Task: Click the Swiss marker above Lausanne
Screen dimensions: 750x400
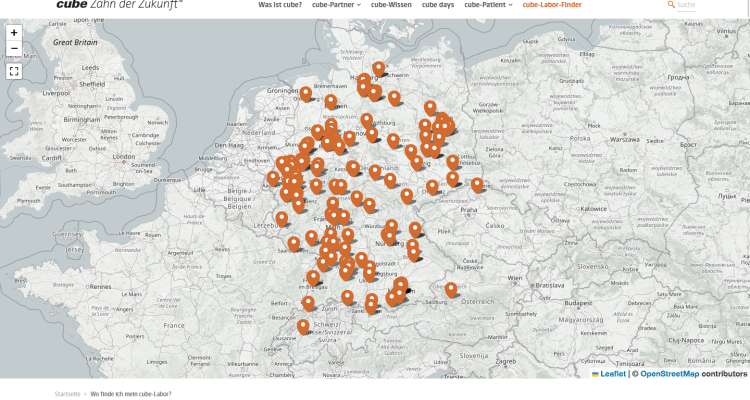Action: click(x=303, y=327)
